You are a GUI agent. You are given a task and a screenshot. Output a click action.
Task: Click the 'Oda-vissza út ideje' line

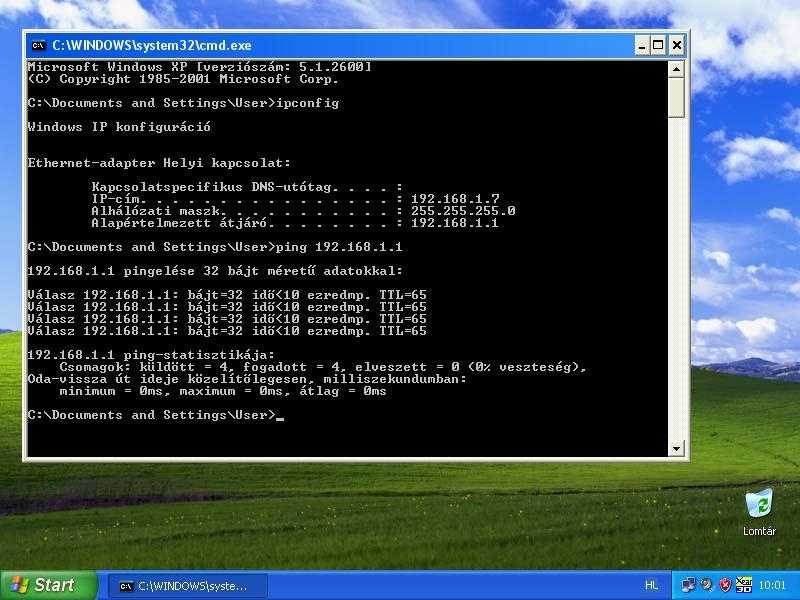coord(247,379)
